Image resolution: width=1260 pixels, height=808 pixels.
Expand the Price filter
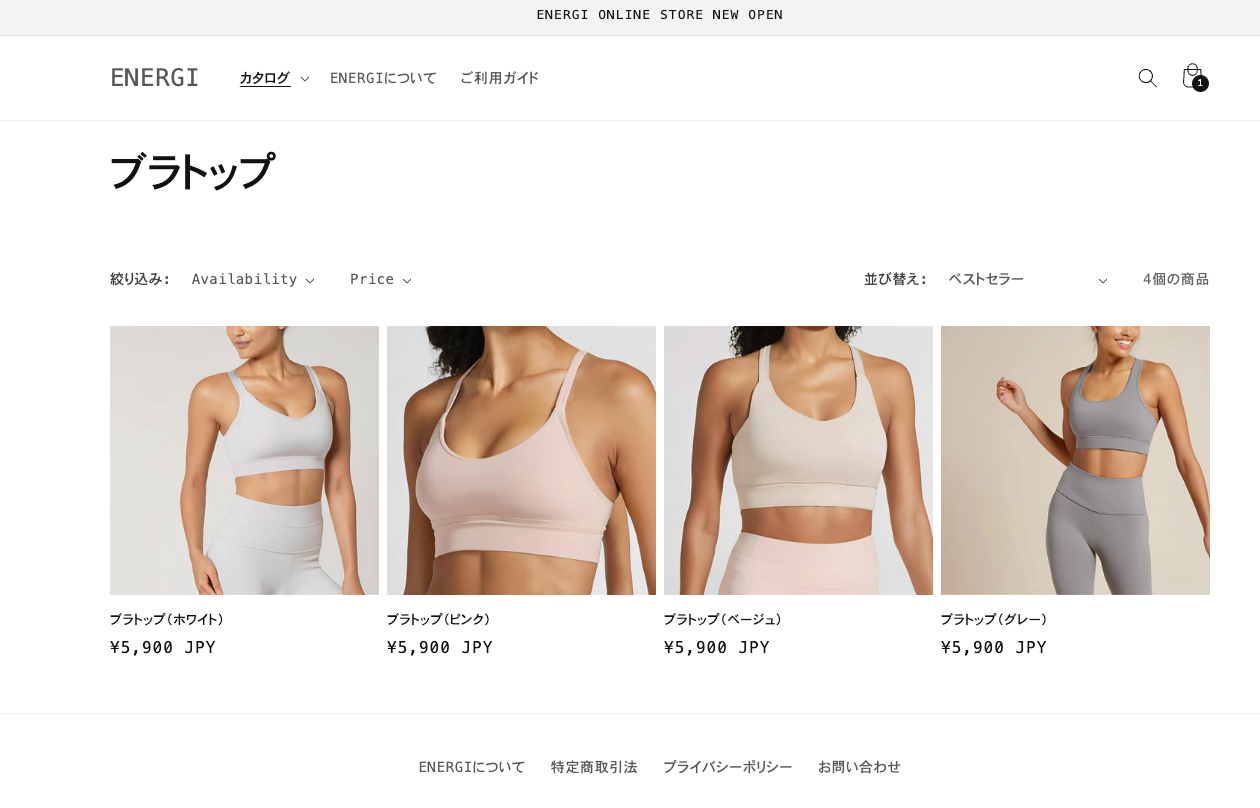[x=380, y=279]
